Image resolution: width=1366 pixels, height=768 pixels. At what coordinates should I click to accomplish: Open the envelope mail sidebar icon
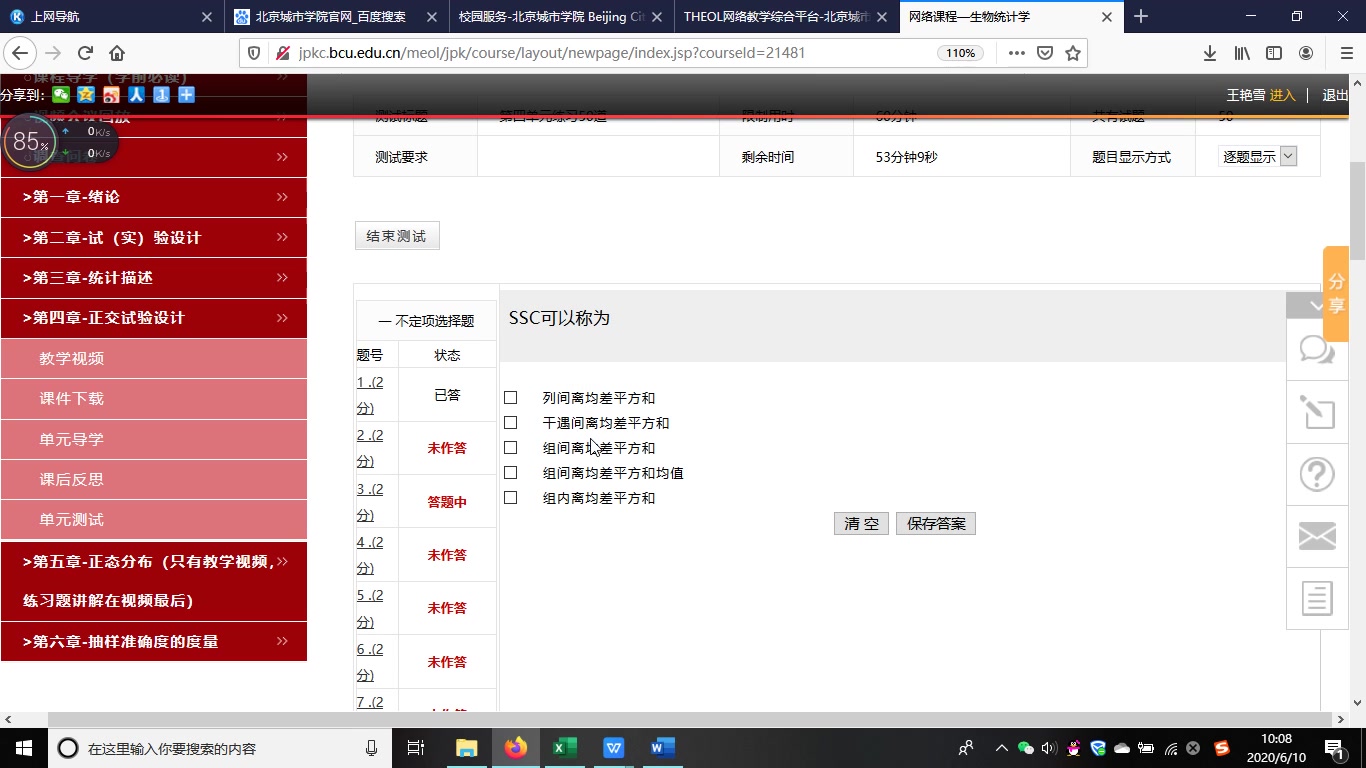click(x=1317, y=537)
